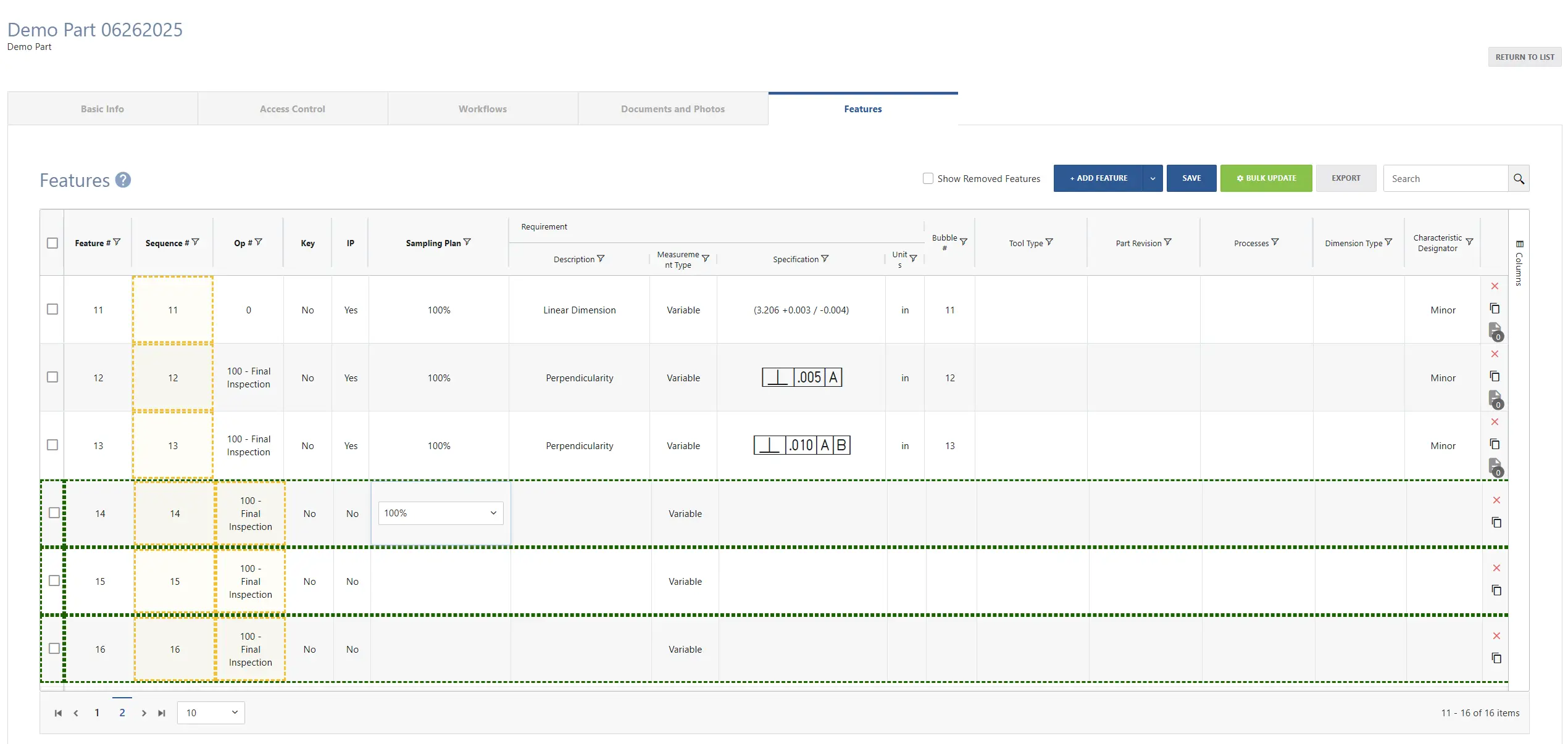Viewport: 1568px width, 744px height.
Task: Open the 100% sampling plan dropdown
Action: 440,513
